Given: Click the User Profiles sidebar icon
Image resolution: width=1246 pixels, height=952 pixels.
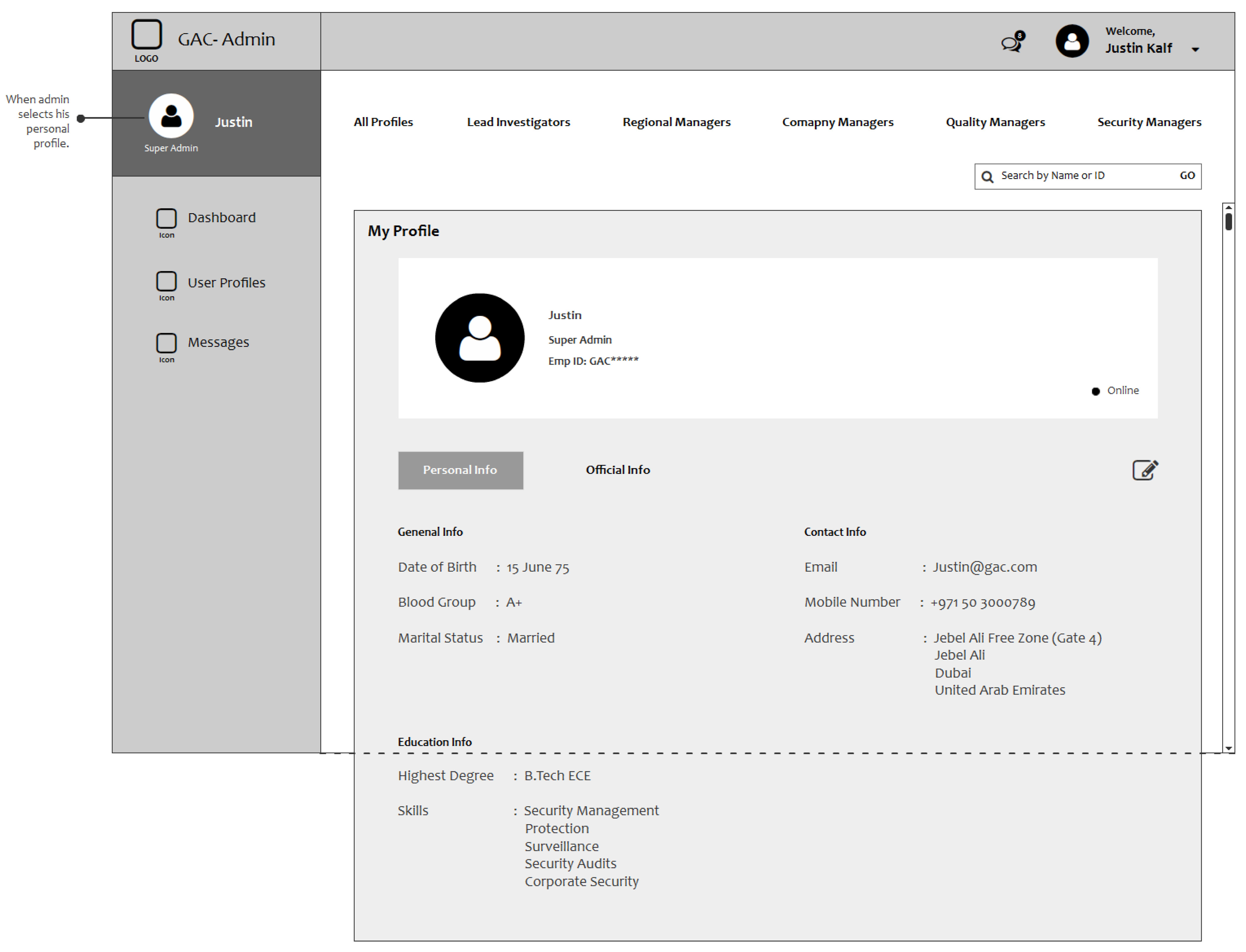Looking at the screenshot, I should click(166, 281).
